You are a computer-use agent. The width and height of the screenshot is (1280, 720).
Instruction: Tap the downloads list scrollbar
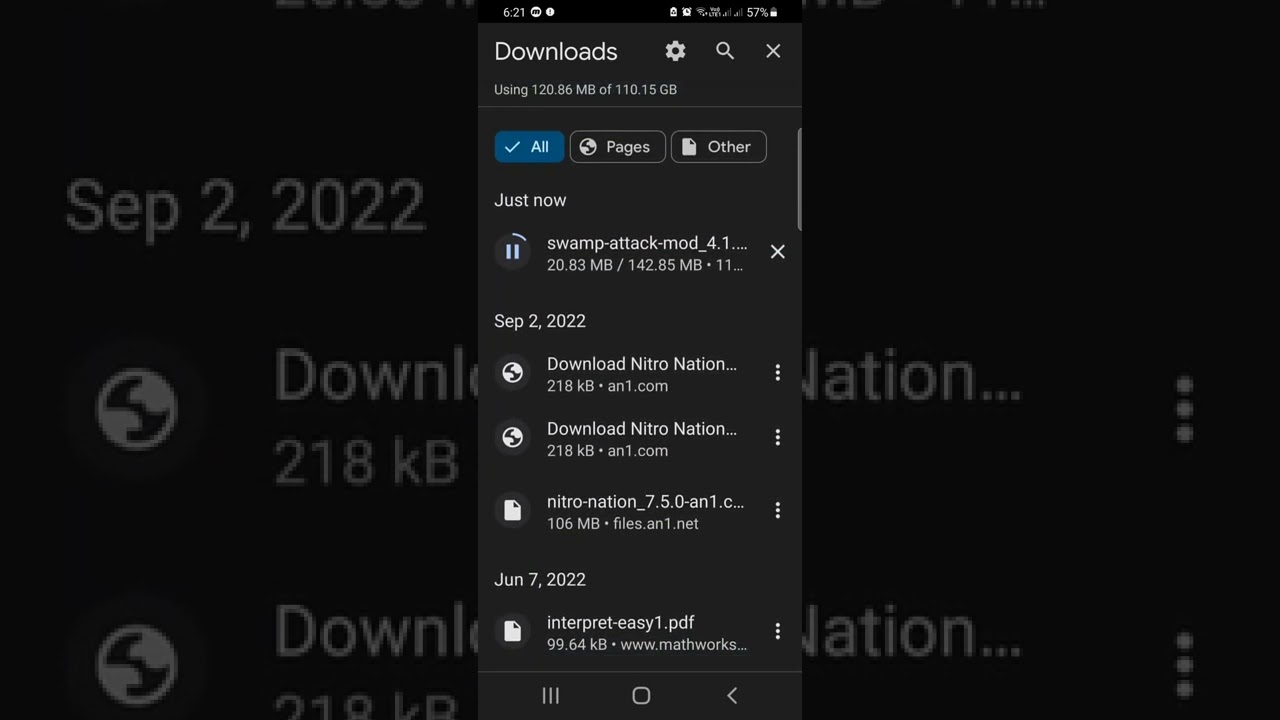[799, 180]
